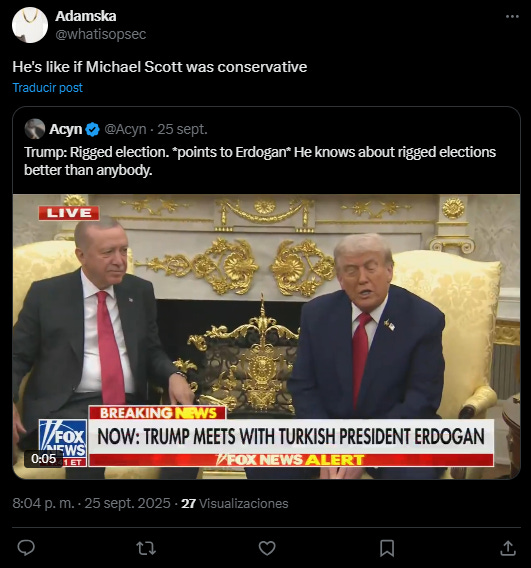This screenshot has width=531, height=568.
Task: Open quoted tweet text about rigged election
Action: coord(260,161)
